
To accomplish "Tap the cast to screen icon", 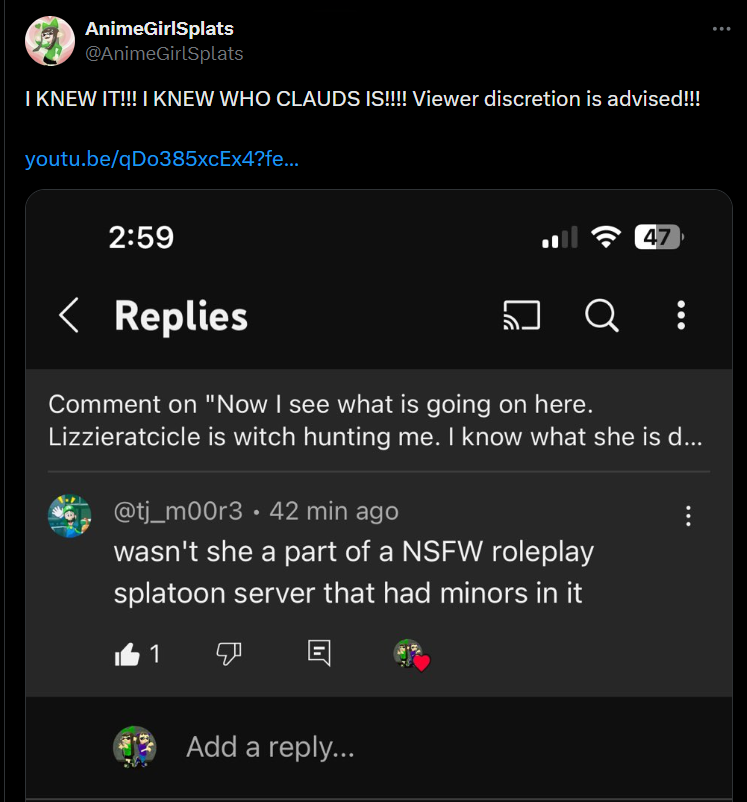I will click(521, 315).
